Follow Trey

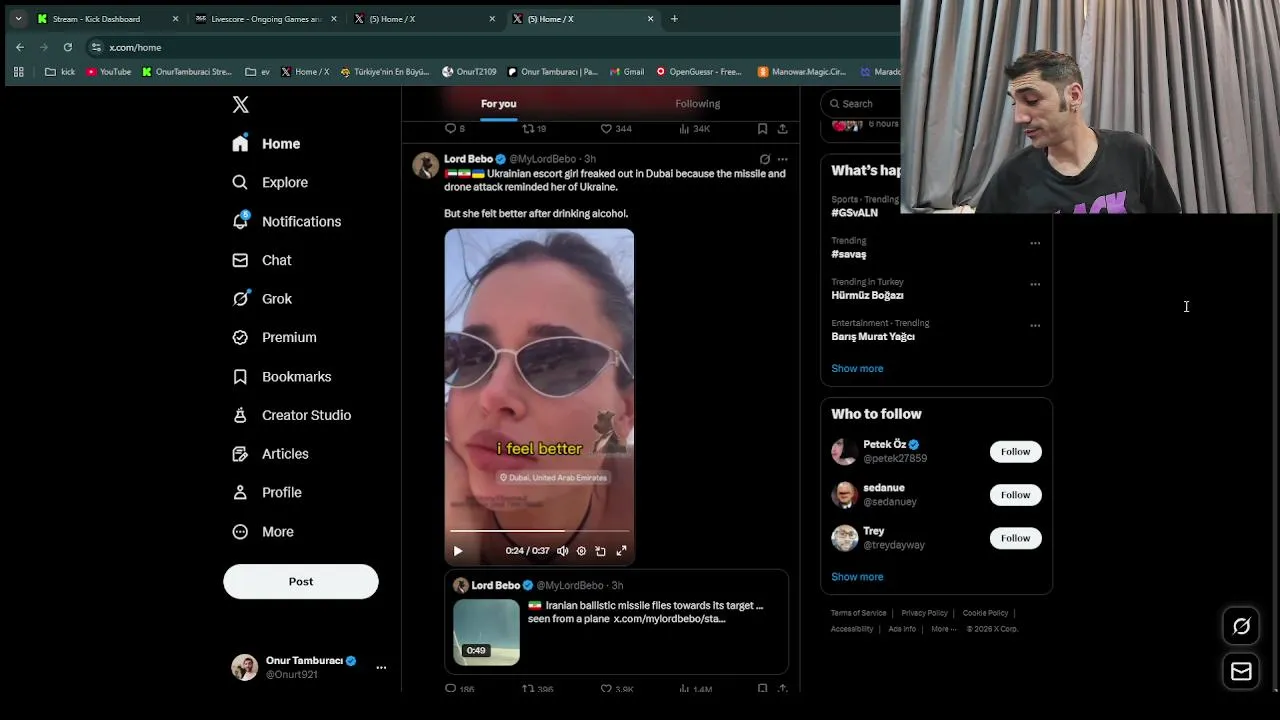[x=1015, y=538]
